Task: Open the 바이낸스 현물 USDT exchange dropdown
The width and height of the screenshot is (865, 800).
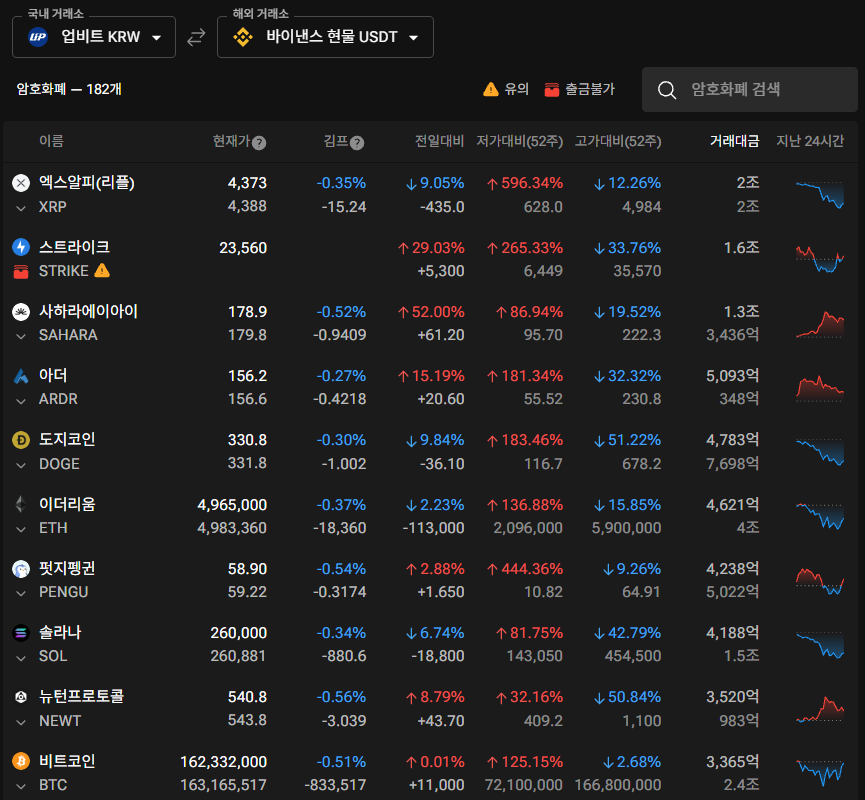Action: 325,37
